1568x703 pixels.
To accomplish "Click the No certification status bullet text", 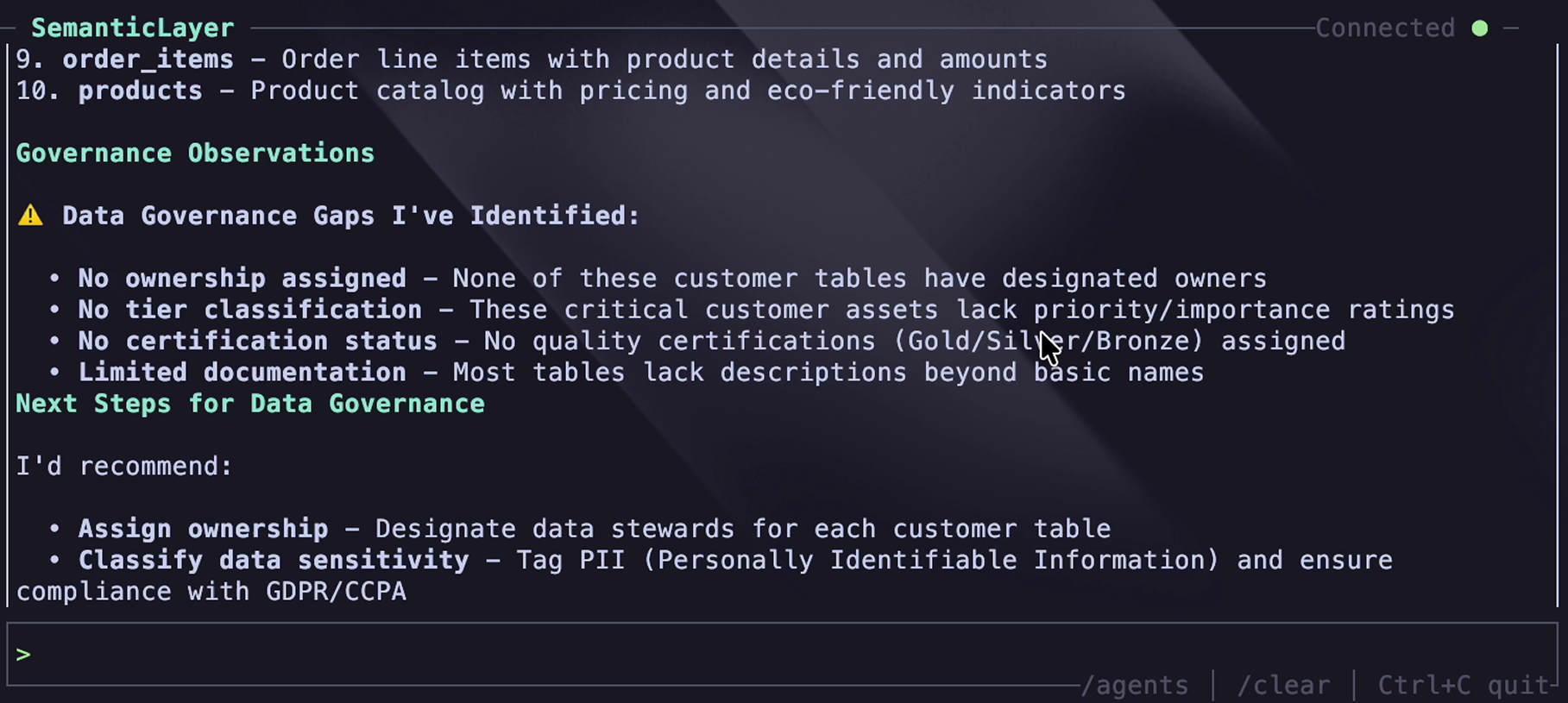I will point(257,341).
